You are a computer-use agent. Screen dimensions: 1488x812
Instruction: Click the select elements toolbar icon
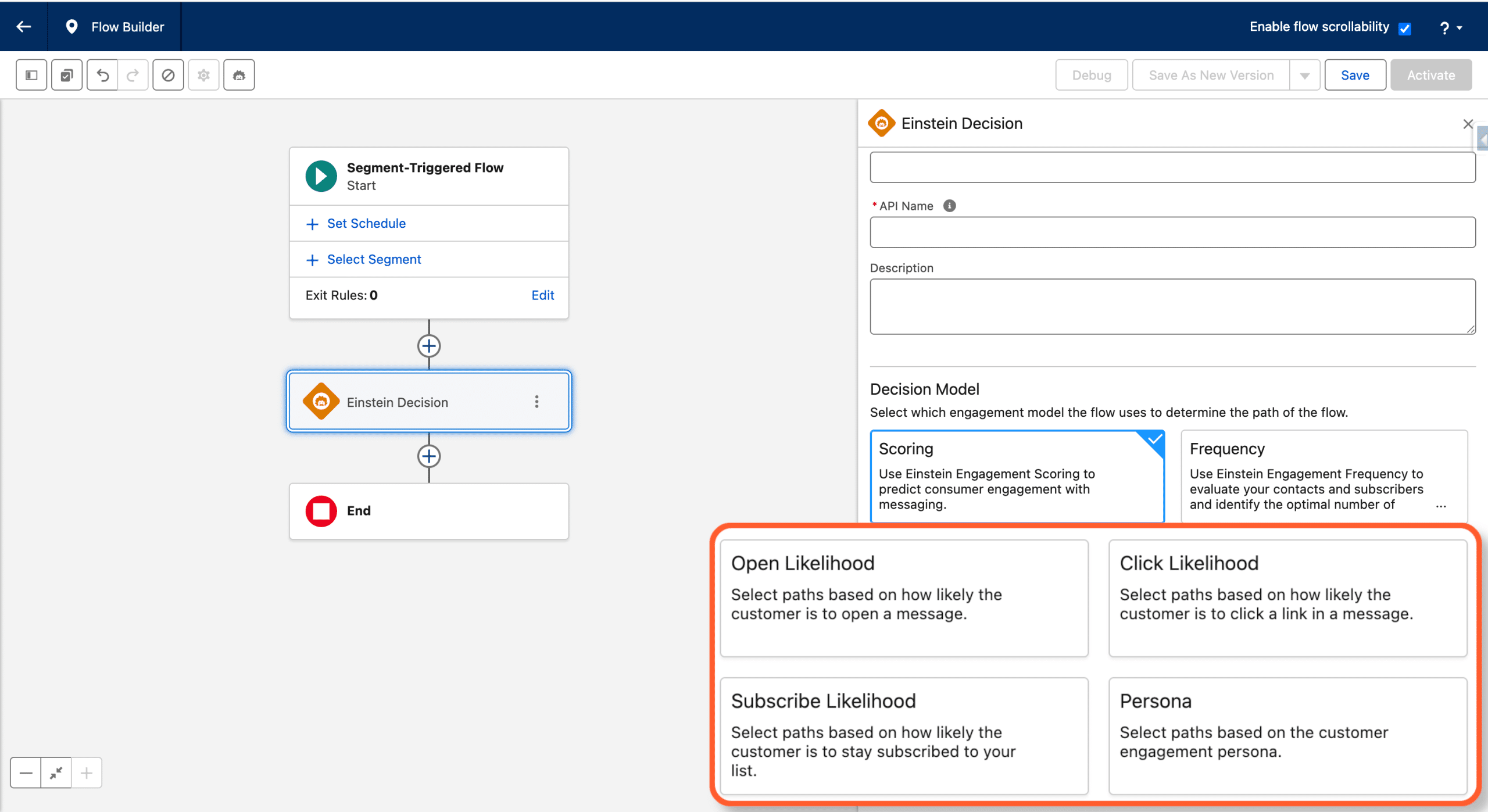67,75
